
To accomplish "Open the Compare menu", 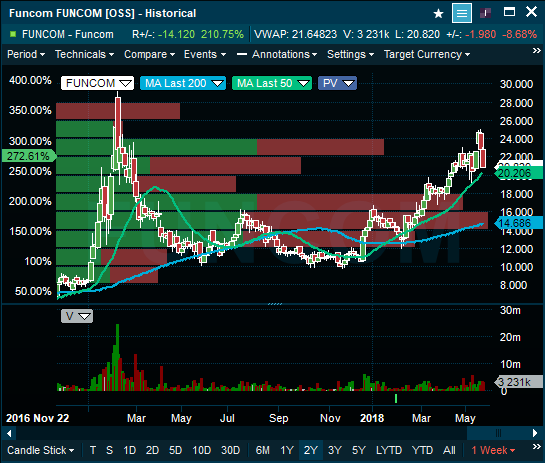I will point(149,54).
